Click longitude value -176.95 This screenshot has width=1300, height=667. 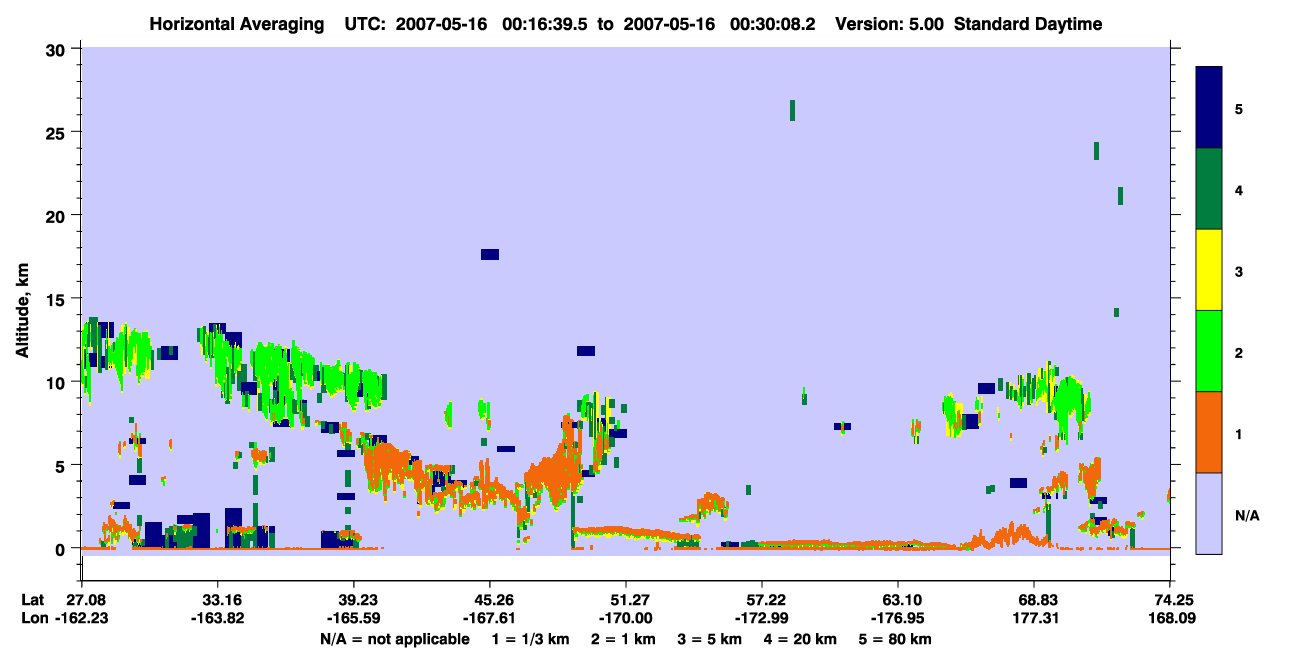point(898,618)
